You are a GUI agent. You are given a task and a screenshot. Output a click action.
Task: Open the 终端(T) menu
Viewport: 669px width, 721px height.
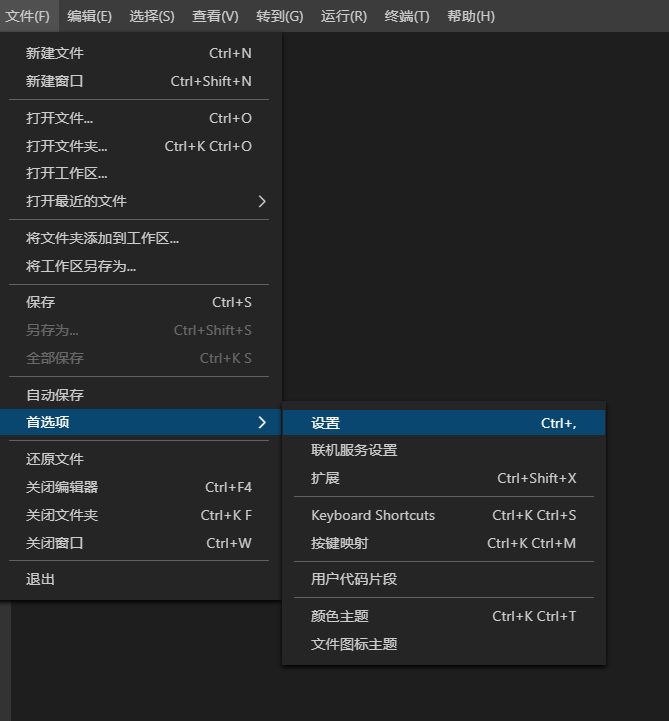(x=407, y=16)
